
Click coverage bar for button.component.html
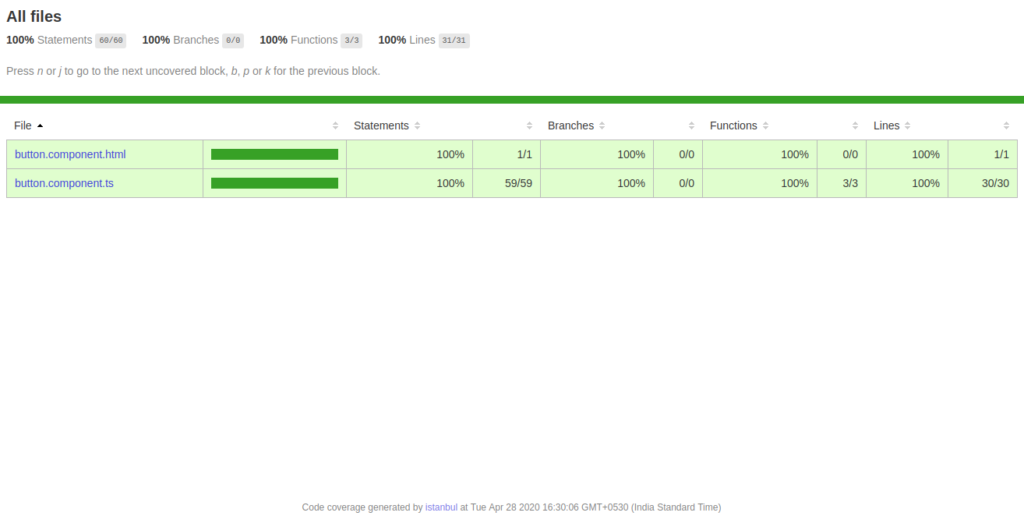click(x=274, y=155)
